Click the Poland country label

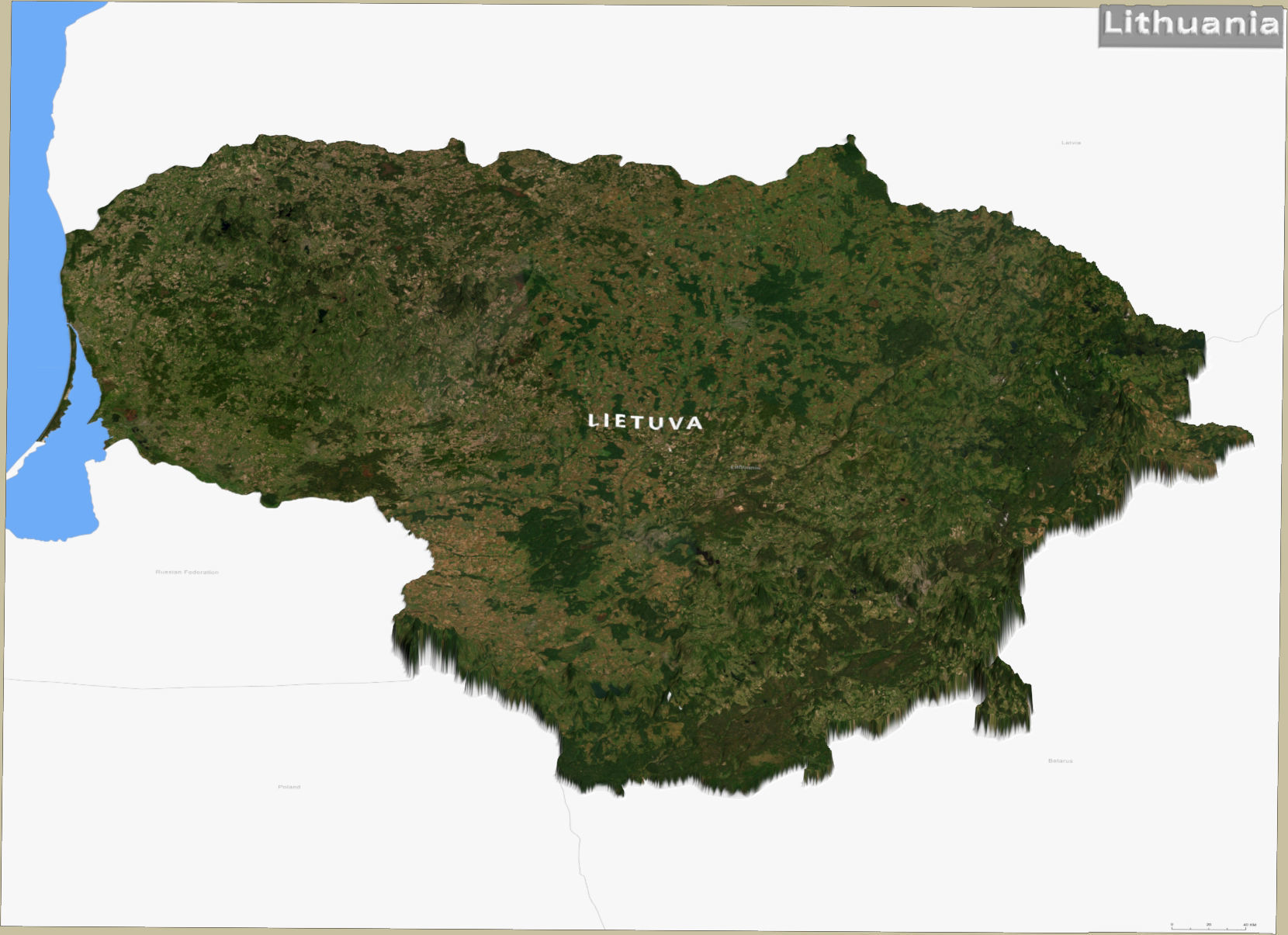[289, 787]
